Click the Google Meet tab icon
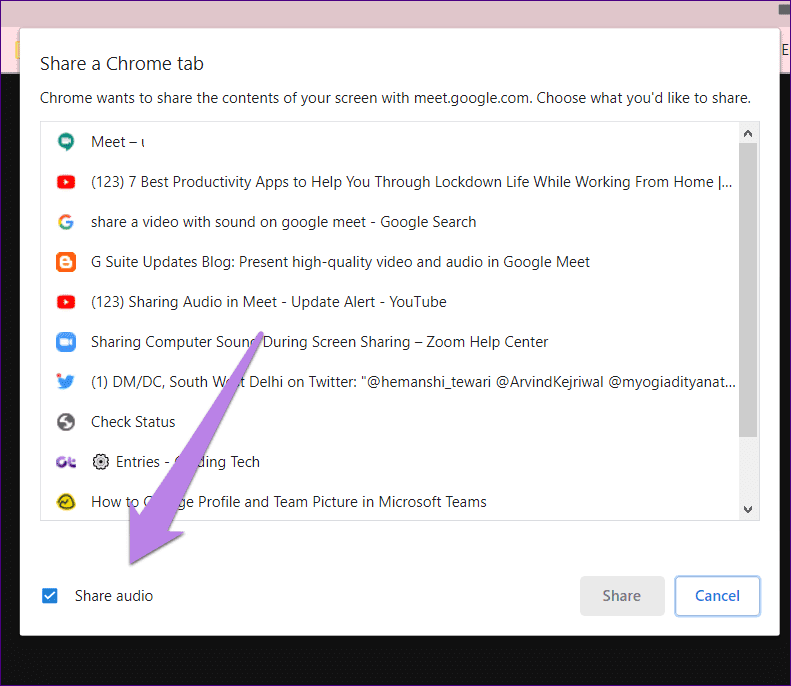 point(66,142)
